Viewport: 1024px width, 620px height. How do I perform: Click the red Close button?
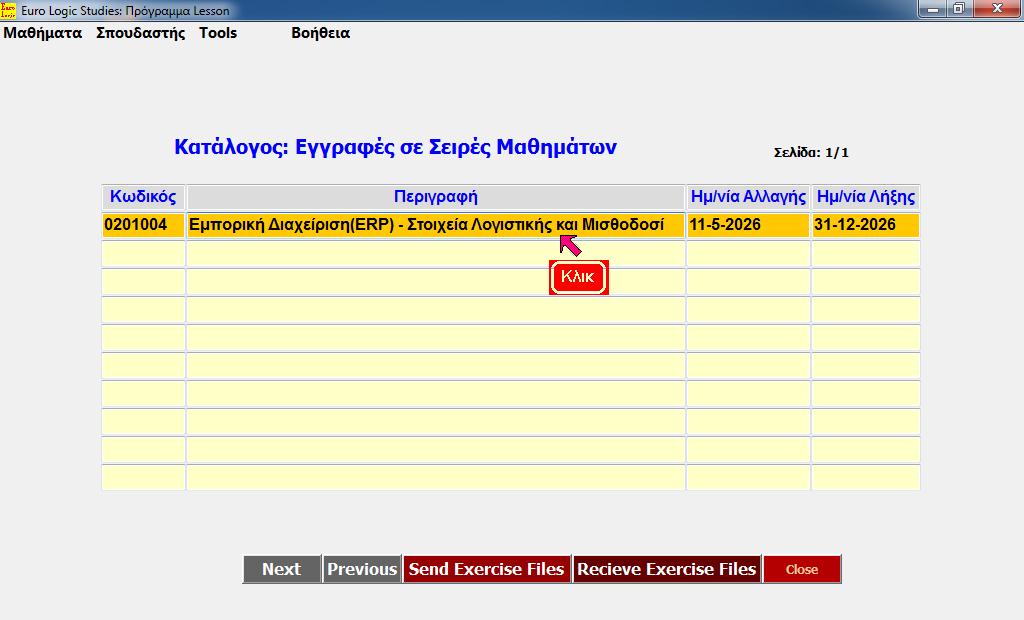[802, 569]
